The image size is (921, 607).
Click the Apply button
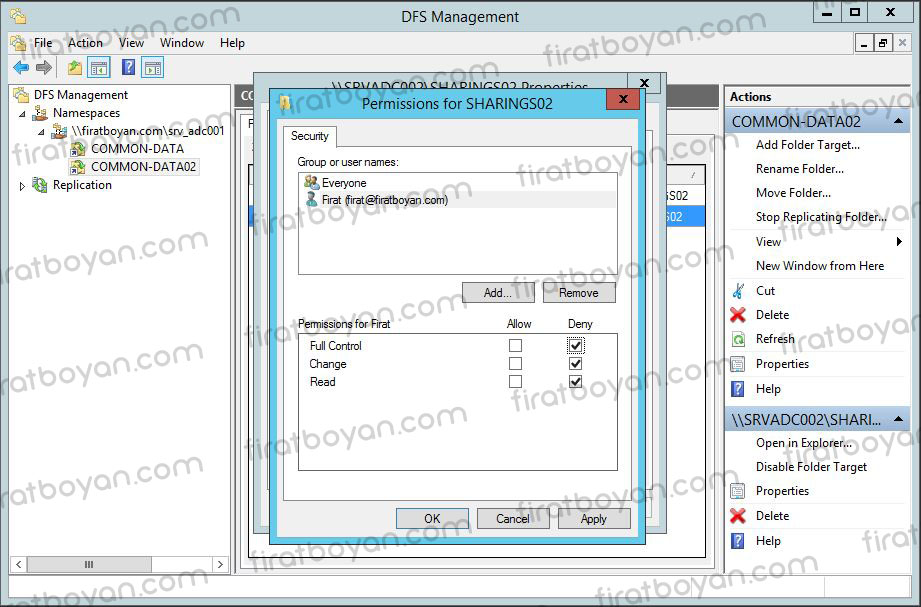tap(594, 518)
